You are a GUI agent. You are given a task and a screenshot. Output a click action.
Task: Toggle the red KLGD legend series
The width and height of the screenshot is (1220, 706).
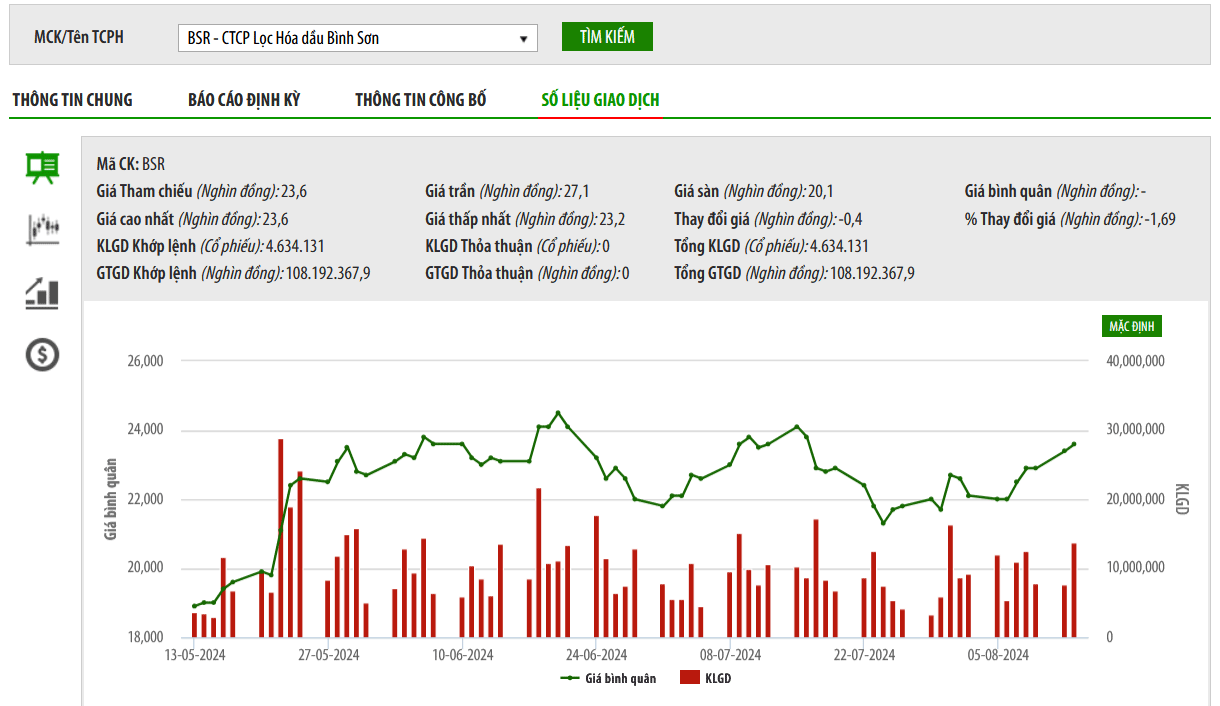coord(705,678)
